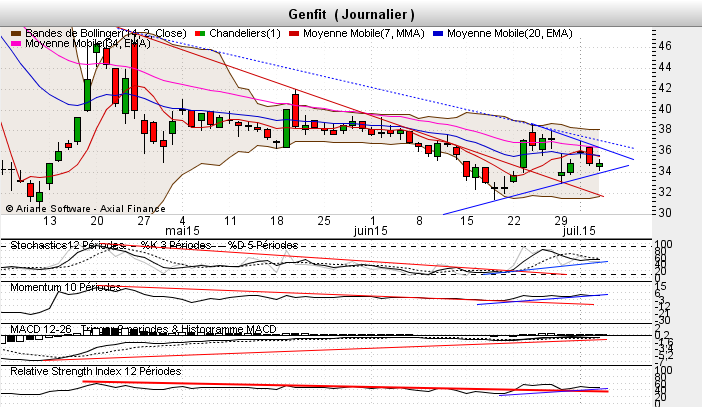The height and width of the screenshot is (407, 702).
Task: Click the 44 price level on the axis
Action: [x=665, y=67]
